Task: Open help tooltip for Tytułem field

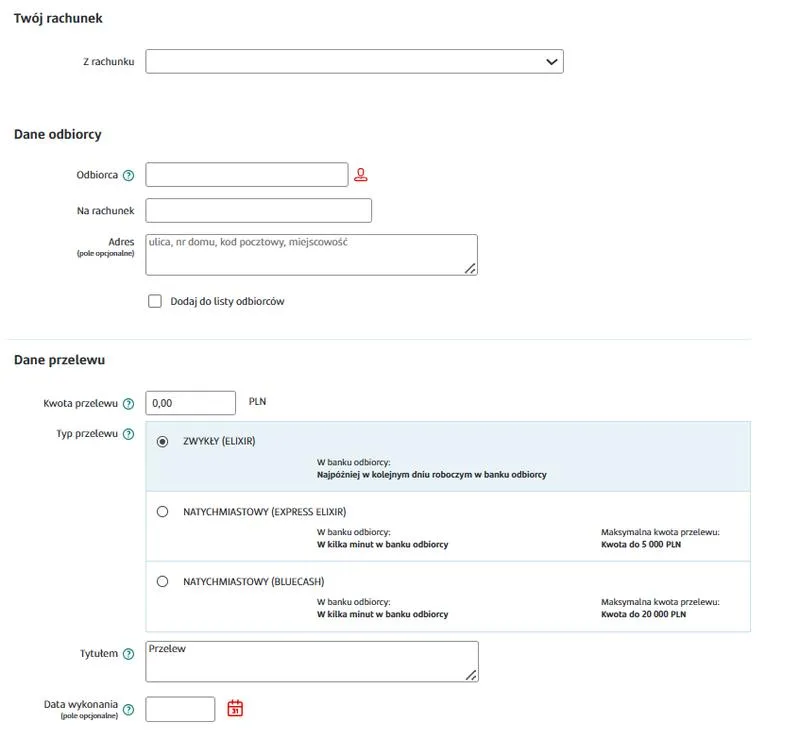Action: point(130,653)
